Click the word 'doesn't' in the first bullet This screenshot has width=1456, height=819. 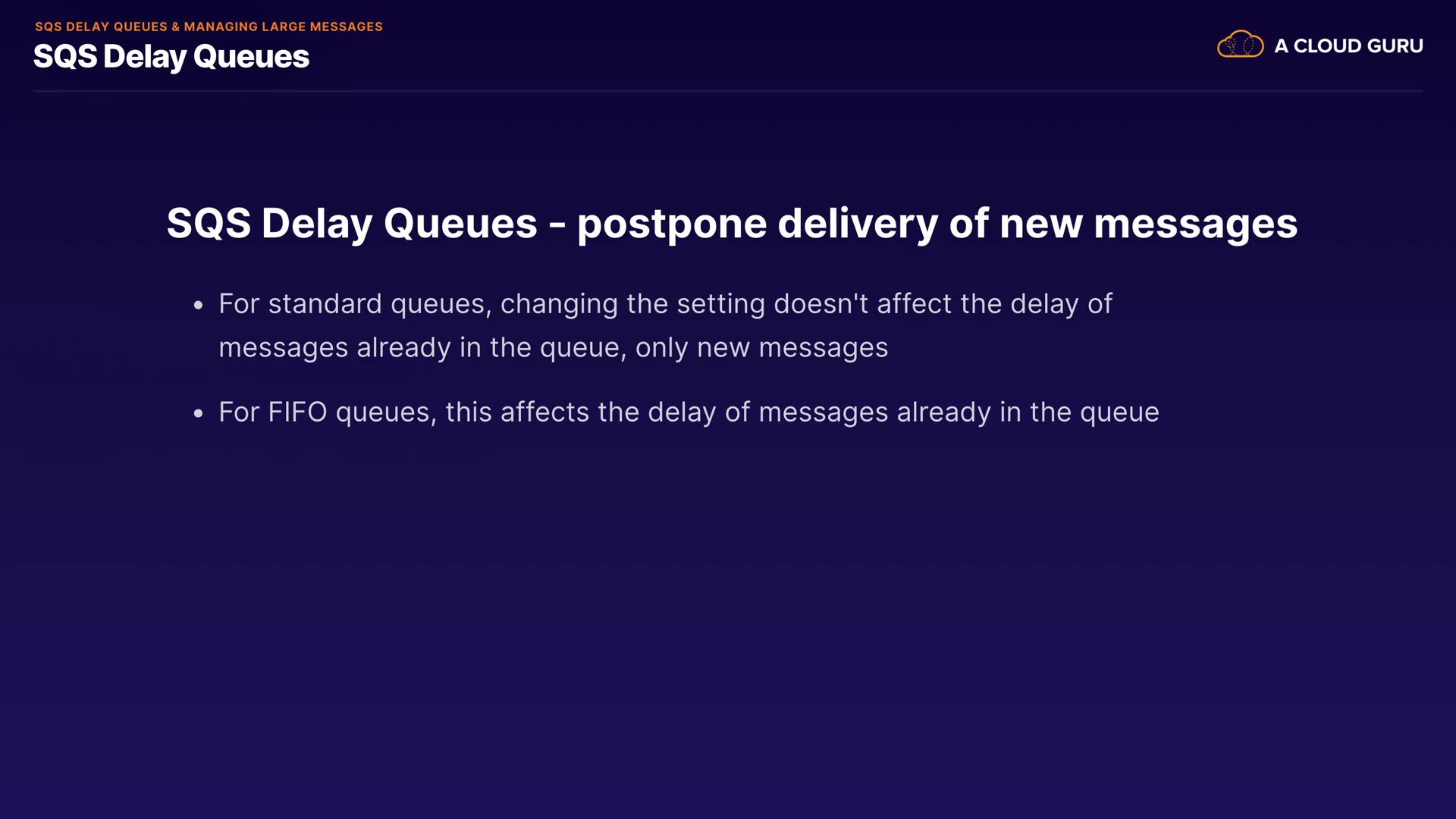[x=821, y=304]
